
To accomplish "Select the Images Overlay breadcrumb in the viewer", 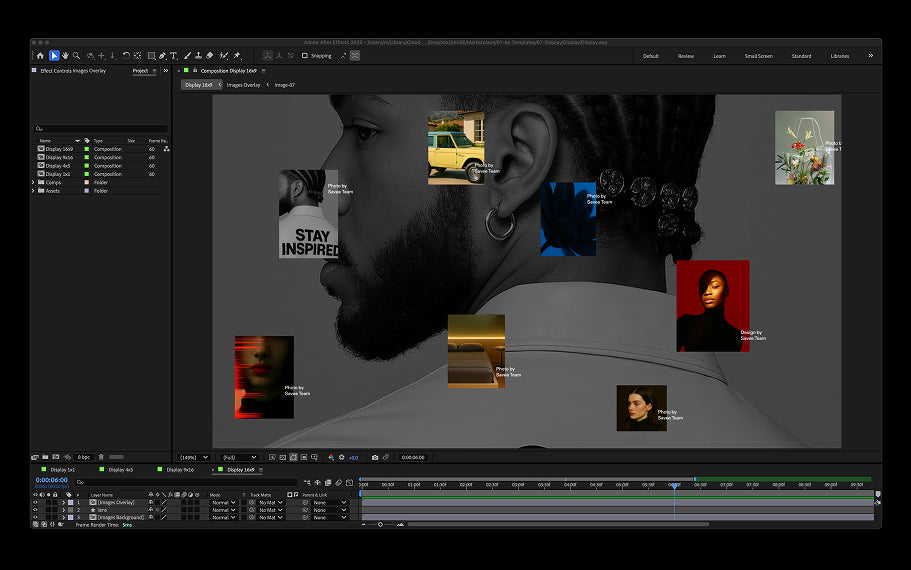I will 243,85.
